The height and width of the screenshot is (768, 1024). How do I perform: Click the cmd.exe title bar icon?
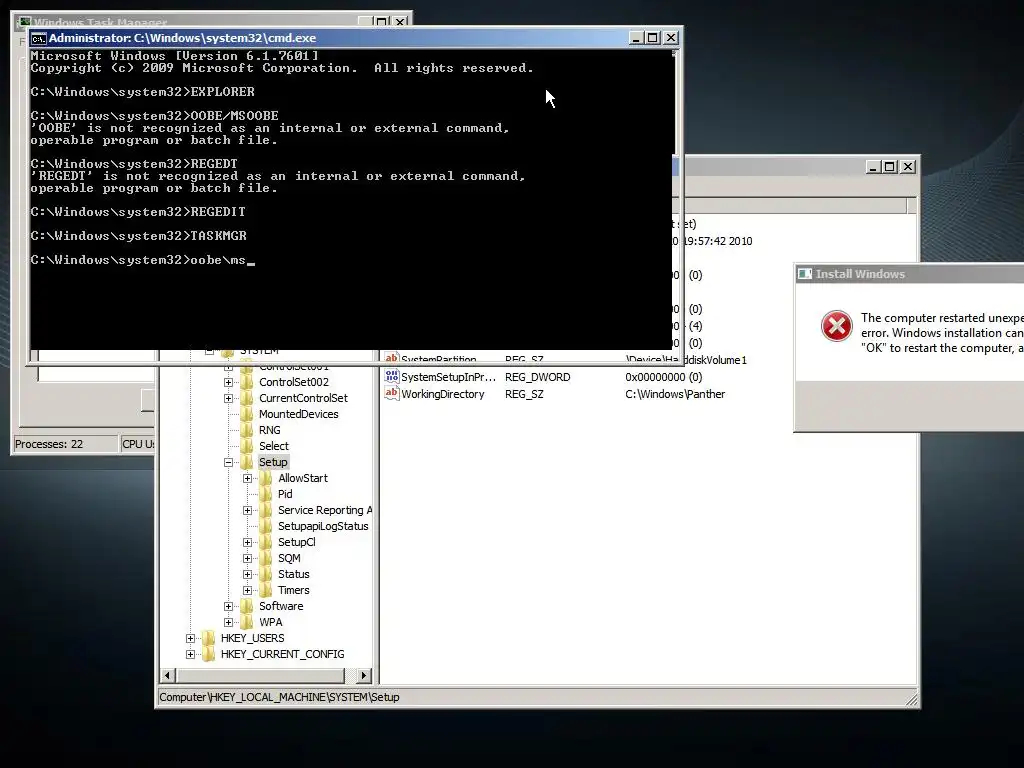tap(39, 39)
